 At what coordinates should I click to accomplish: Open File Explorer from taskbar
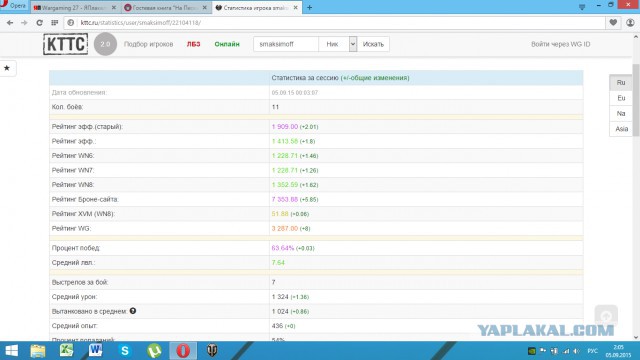38,351
